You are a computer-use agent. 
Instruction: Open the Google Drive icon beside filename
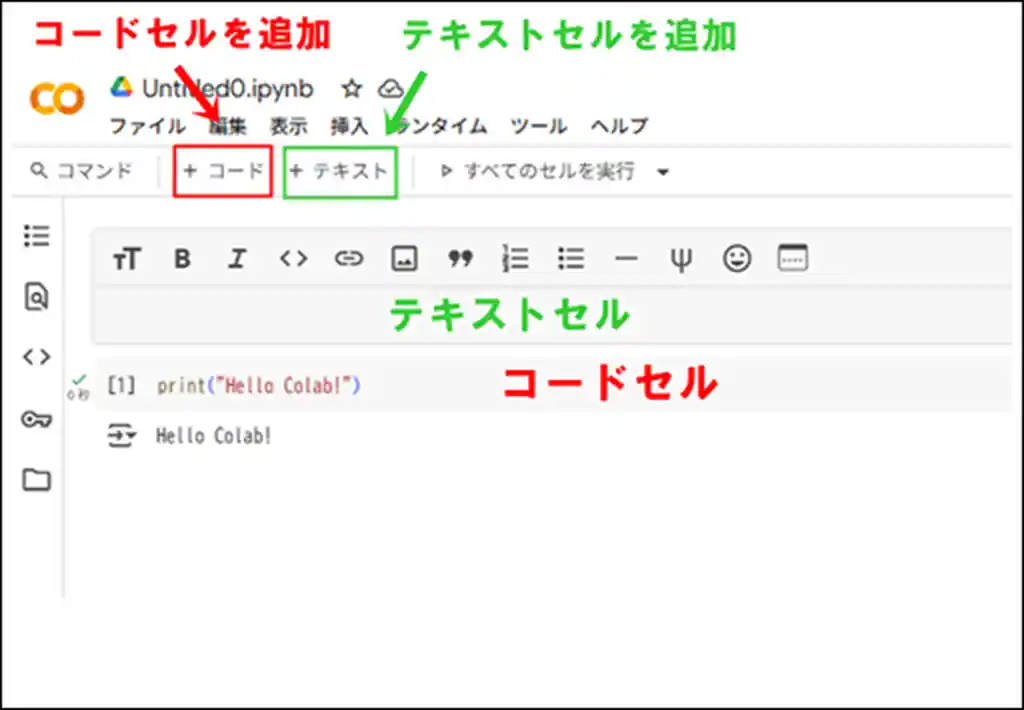121,88
